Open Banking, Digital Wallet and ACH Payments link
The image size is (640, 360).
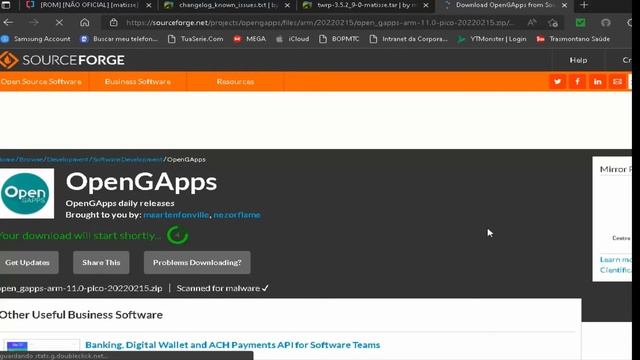tap(233, 345)
